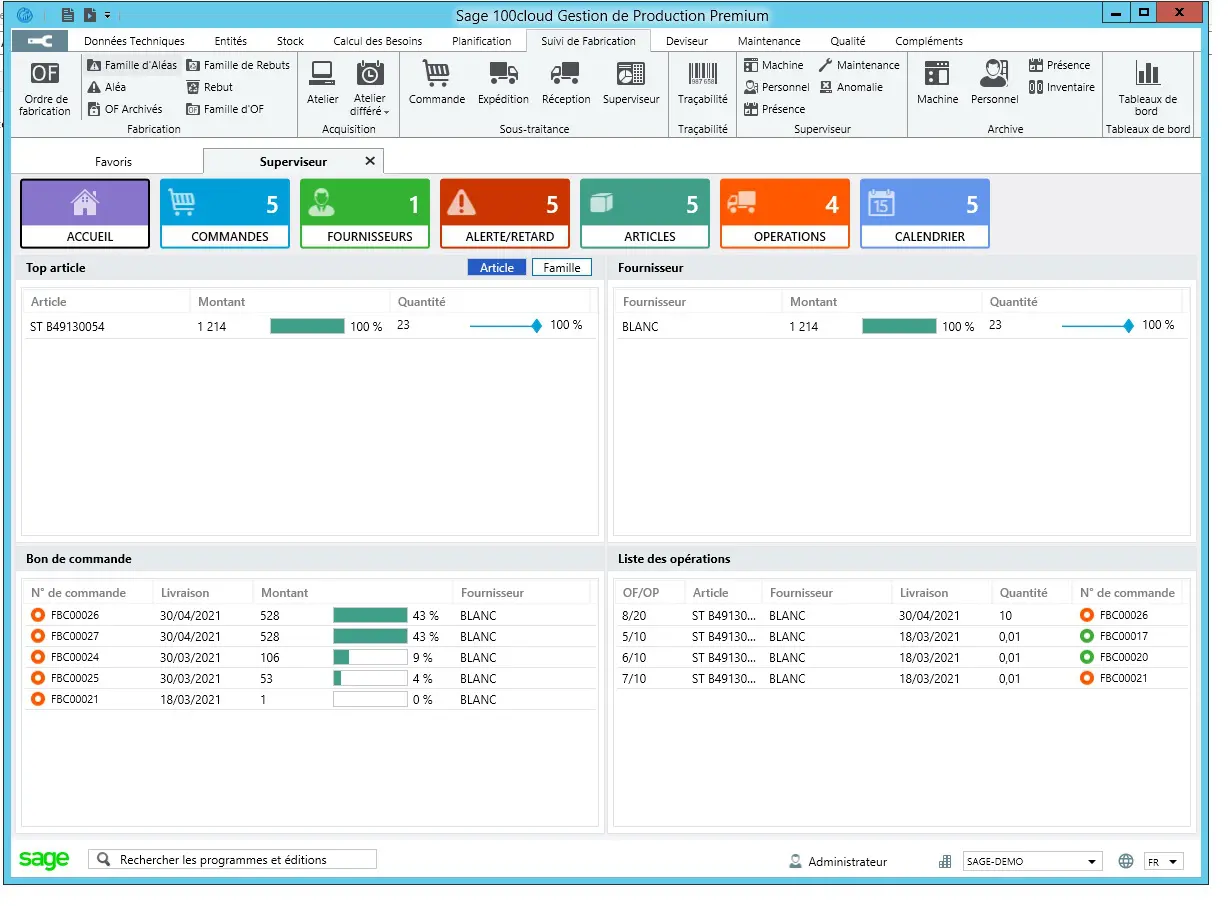The height and width of the screenshot is (906, 1228).
Task: Switch to the Planification ribbon tab
Action: pyautogui.click(x=482, y=41)
